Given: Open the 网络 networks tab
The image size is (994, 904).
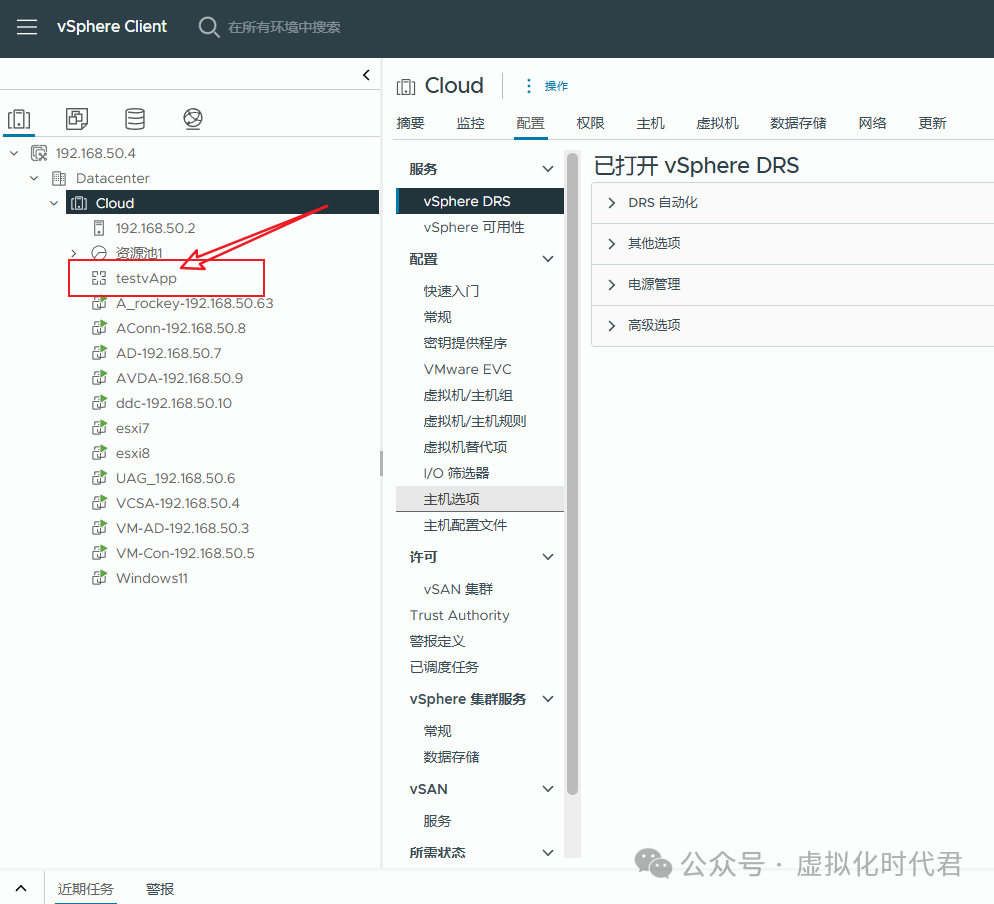Looking at the screenshot, I should point(872,123).
